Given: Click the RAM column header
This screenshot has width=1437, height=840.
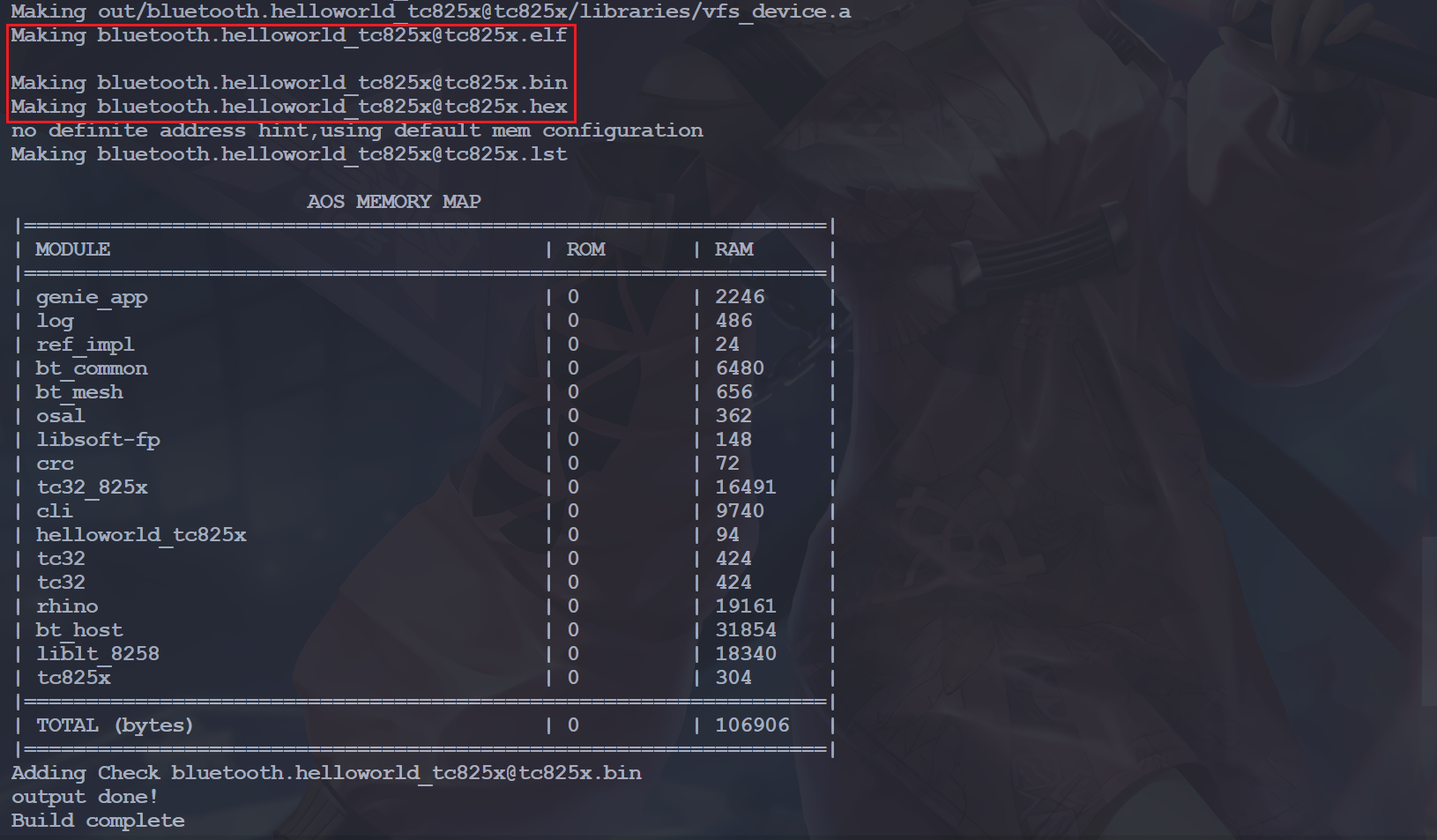Looking at the screenshot, I should 733,250.
